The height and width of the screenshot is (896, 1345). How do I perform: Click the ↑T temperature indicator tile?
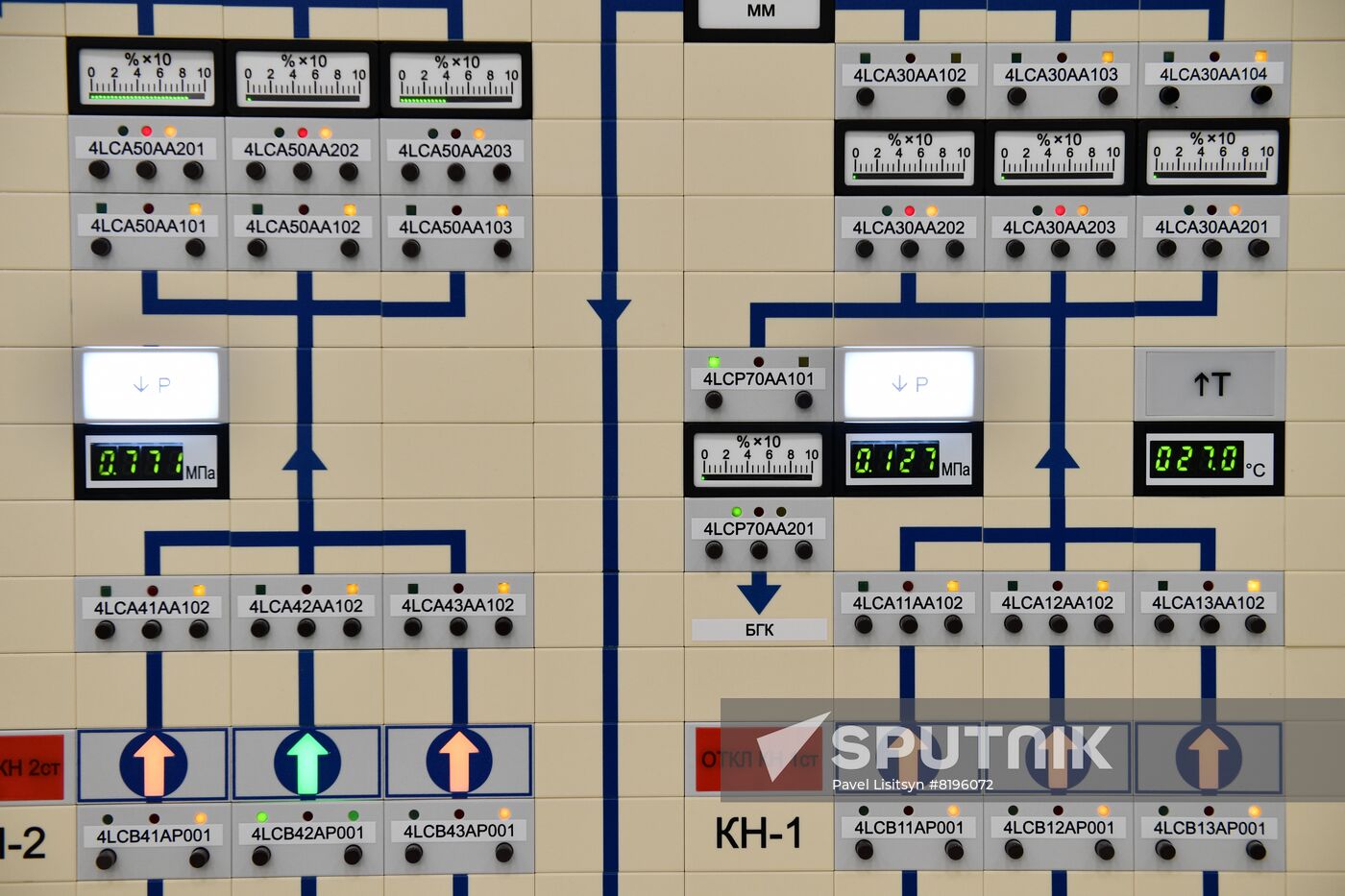(x=1210, y=384)
